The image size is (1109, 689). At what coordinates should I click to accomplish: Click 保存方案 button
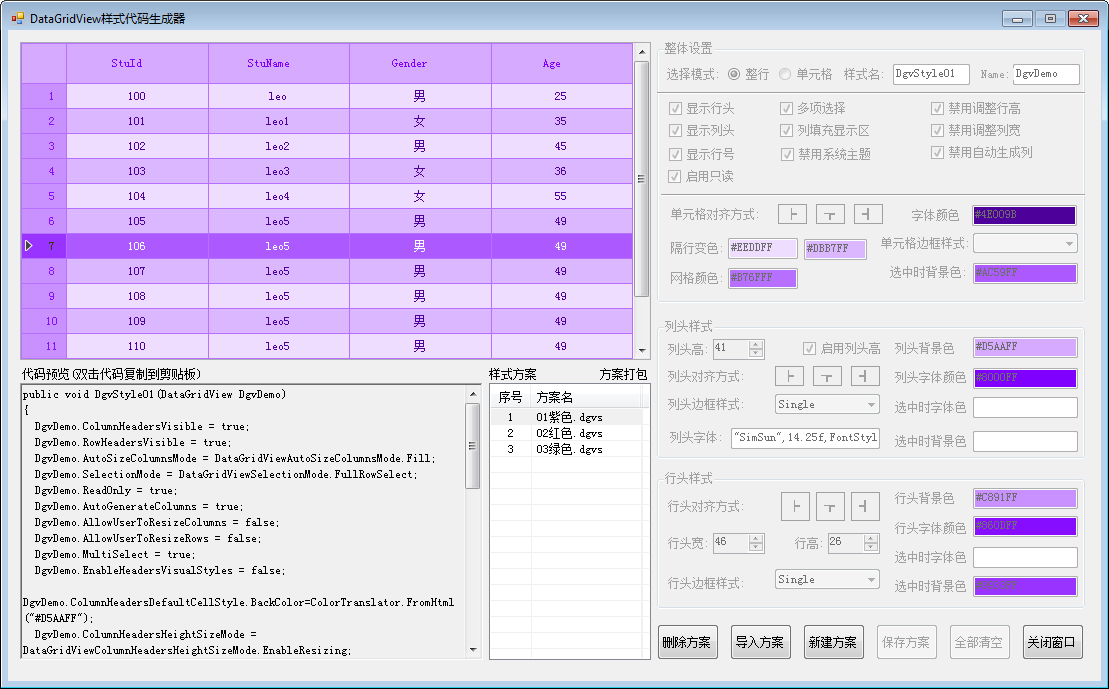pos(907,642)
